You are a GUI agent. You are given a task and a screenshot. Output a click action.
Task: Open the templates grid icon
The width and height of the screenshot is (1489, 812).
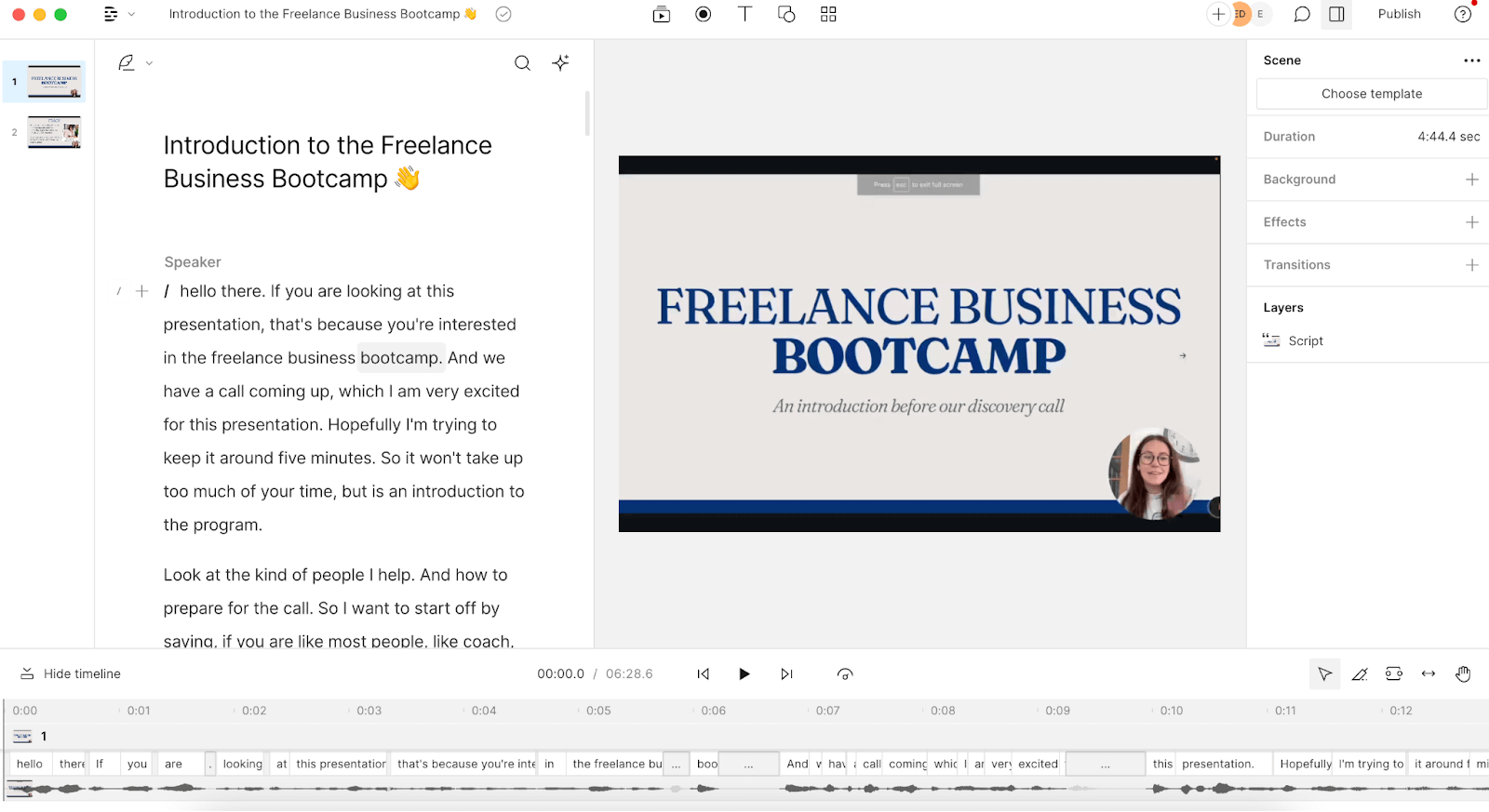828,14
